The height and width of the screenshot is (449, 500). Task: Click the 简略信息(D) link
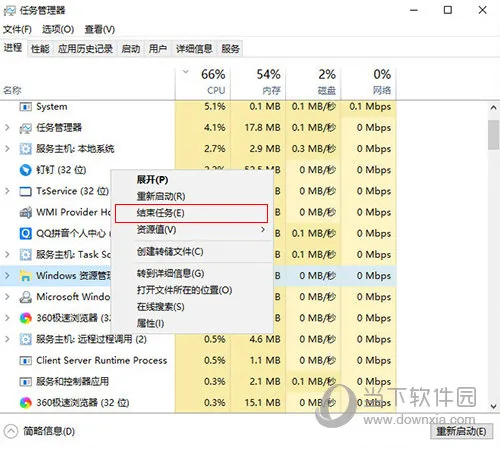point(49,431)
